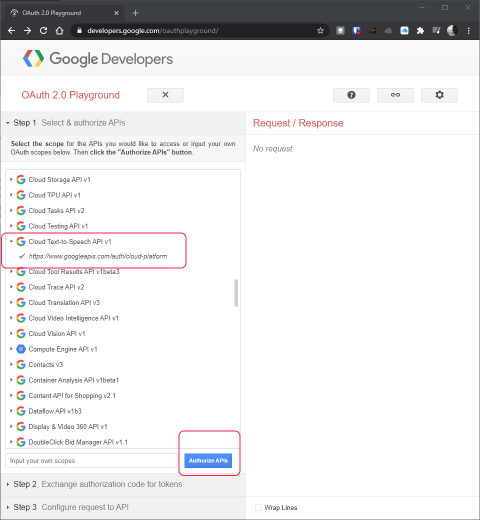Image resolution: width=480 pixels, height=520 pixels.
Task: Deselect the cloud-platform scope checkmark
Action: coord(22,256)
